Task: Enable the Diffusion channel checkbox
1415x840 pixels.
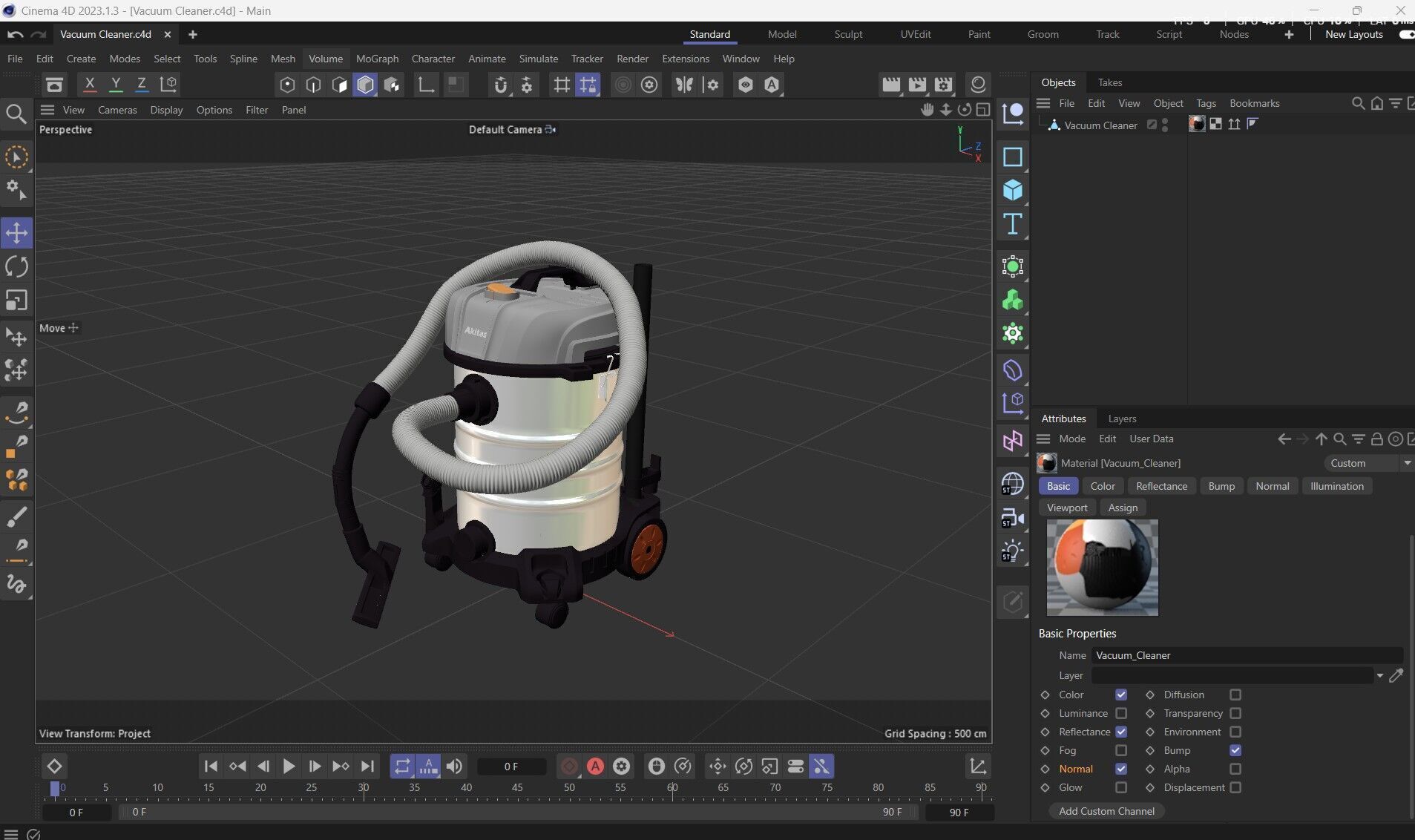Action: tap(1235, 695)
